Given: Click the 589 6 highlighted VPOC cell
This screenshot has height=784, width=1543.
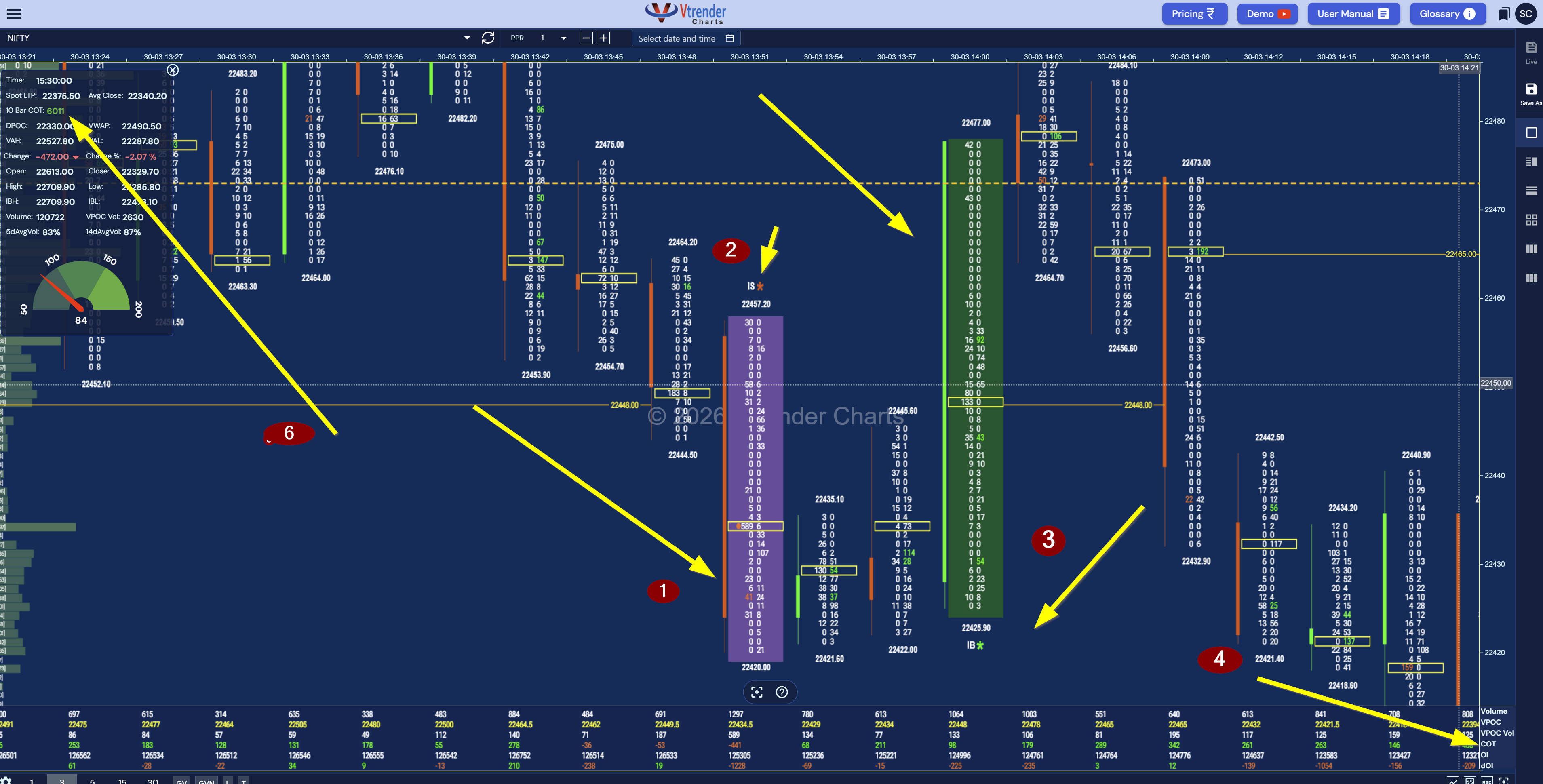Looking at the screenshot, I should click(x=755, y=526).
